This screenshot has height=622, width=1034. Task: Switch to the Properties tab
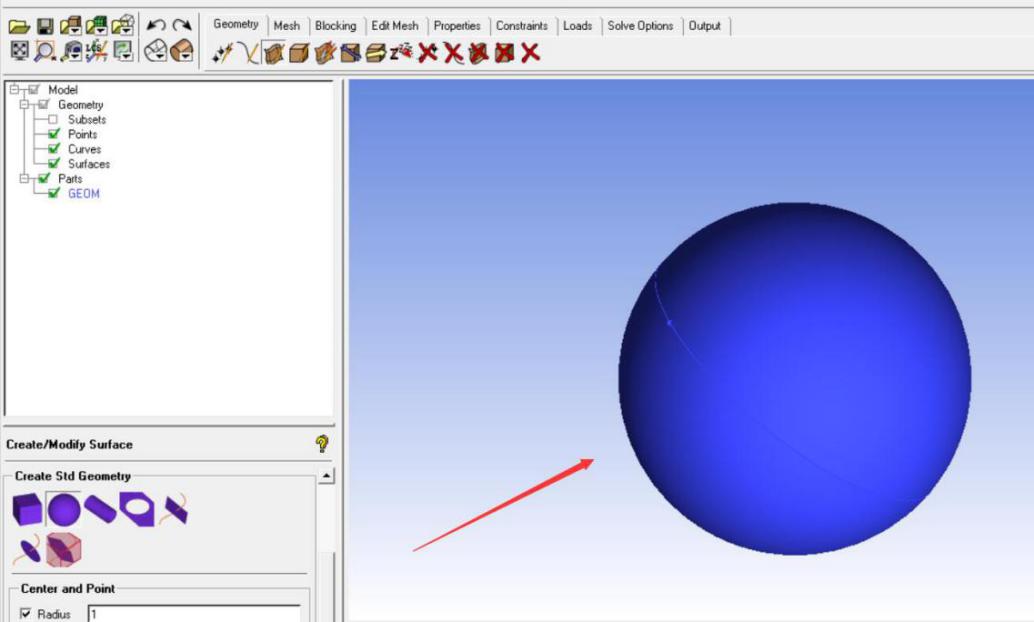click(x=457, y=26)
